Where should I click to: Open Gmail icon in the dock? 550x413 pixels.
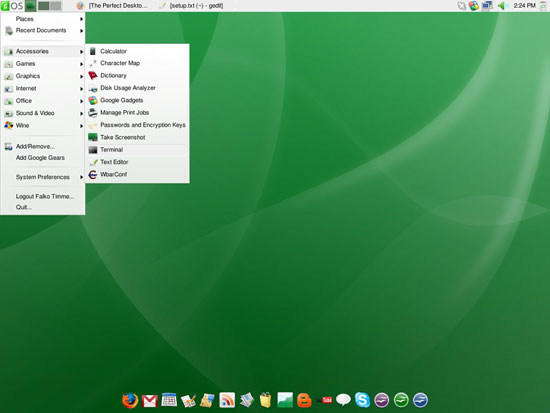(x=149, y=401)
